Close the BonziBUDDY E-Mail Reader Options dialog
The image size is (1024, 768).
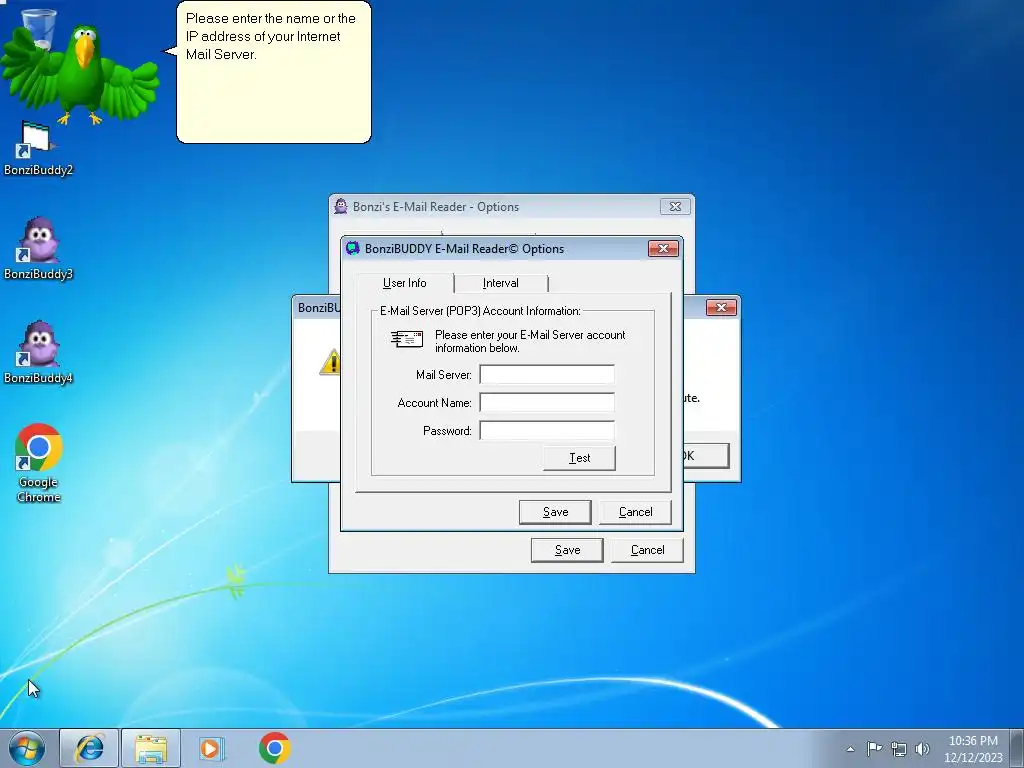[663, 248]
